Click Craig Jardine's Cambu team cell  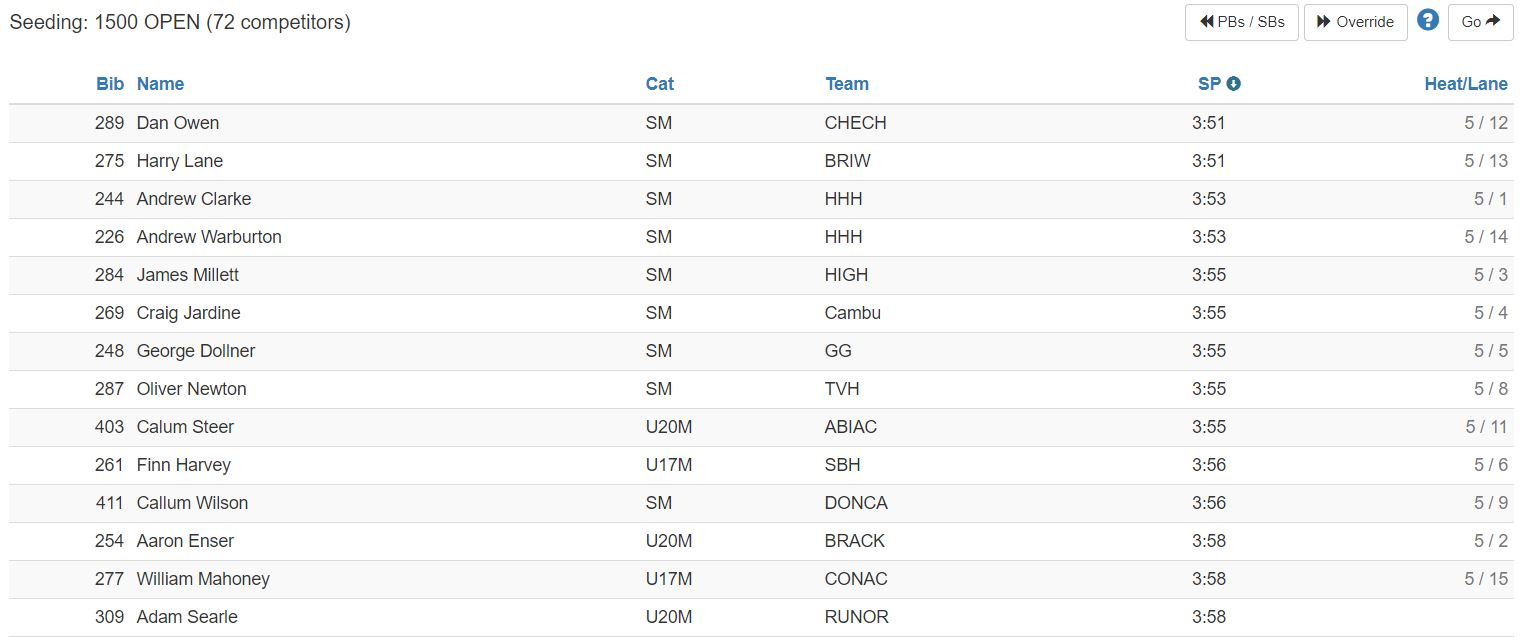pyautogui.click(x=853, y=313)
